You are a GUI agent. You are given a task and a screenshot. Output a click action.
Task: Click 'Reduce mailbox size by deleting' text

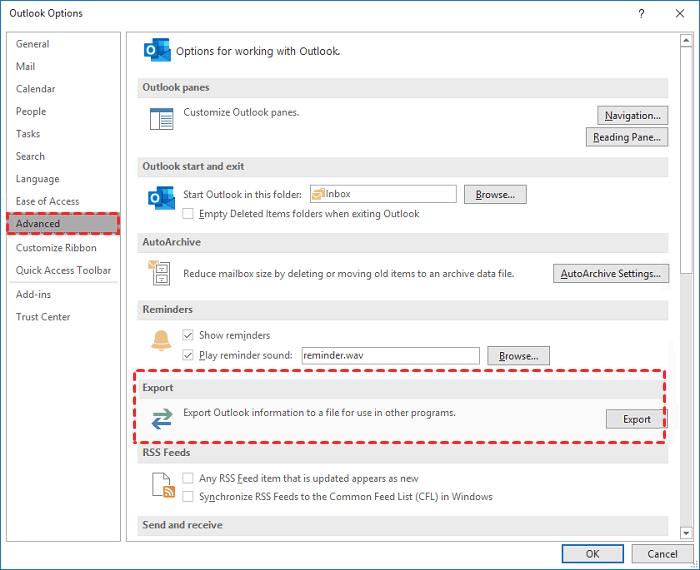pos(348,274)
